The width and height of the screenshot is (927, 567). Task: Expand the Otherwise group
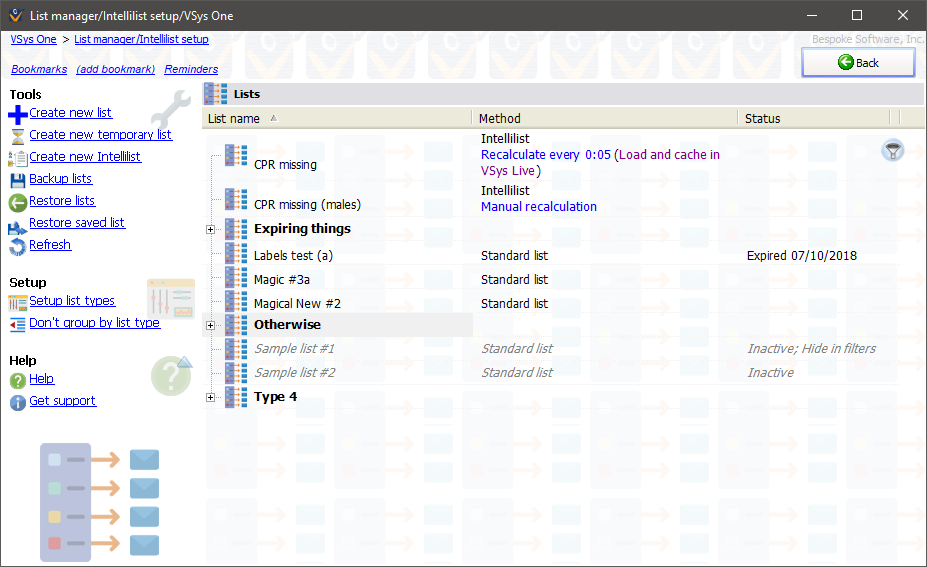(x=210, y=325)
